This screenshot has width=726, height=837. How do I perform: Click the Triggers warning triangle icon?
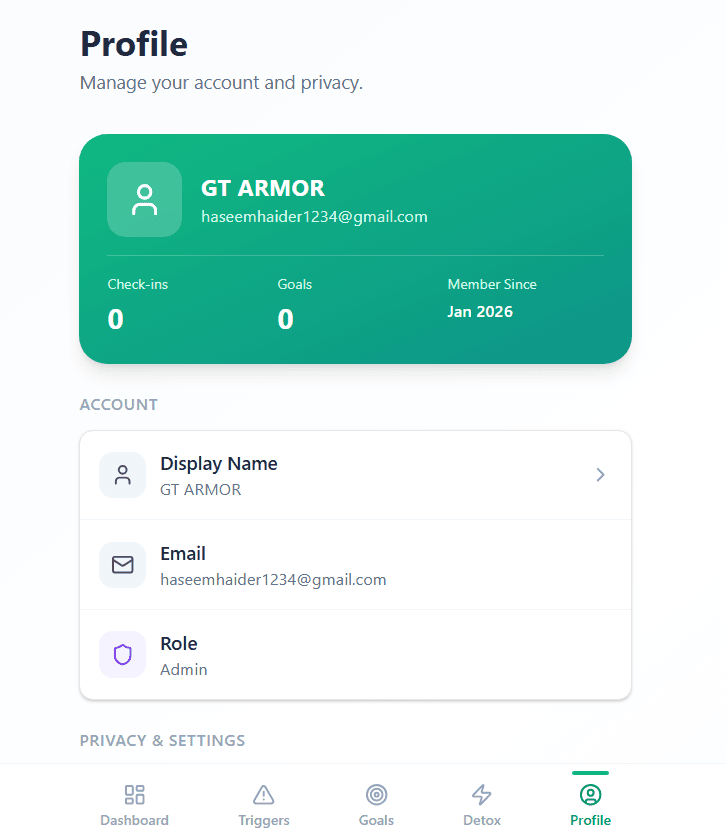pyautogui.click(x=264, y=795)
